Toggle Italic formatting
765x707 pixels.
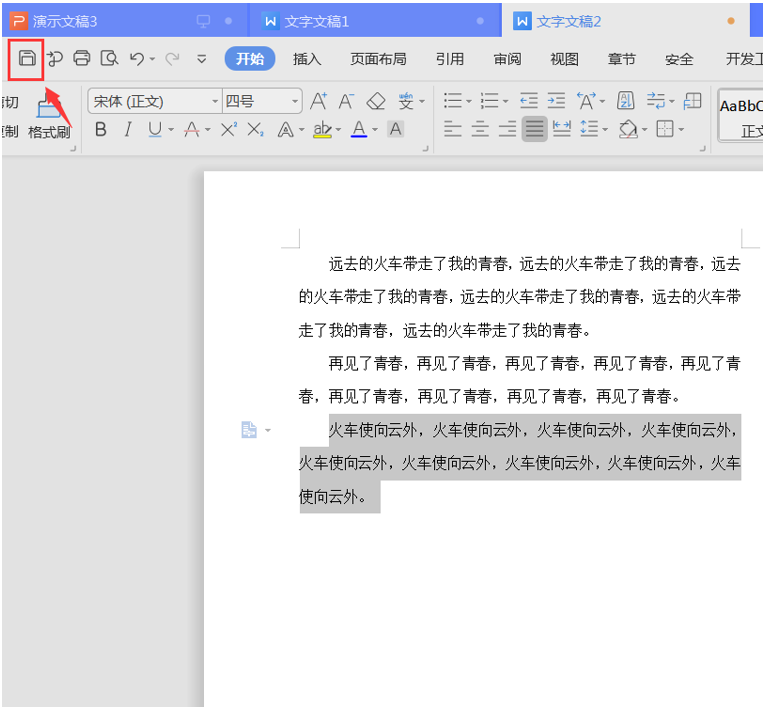128,130
